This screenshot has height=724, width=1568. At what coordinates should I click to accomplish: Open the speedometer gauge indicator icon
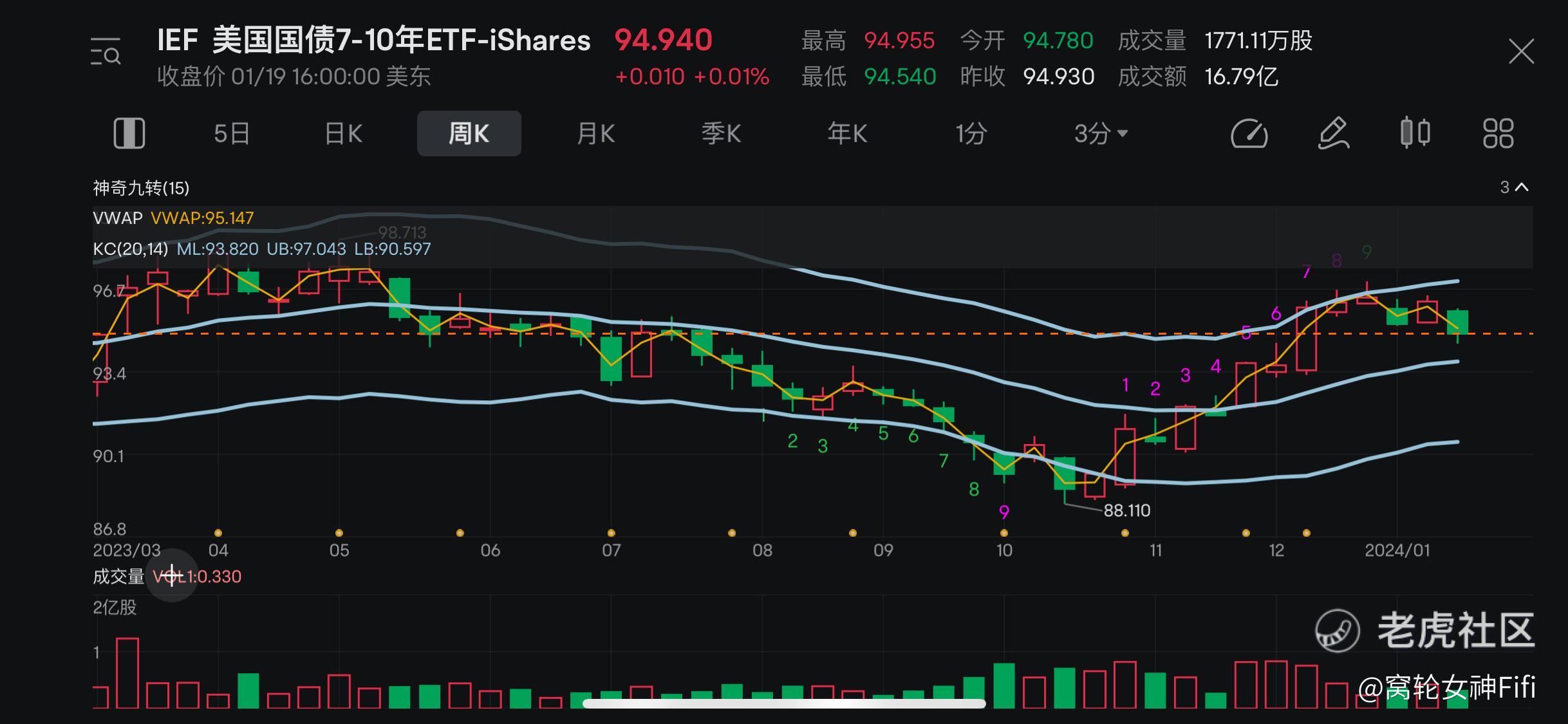[1249, 134]
